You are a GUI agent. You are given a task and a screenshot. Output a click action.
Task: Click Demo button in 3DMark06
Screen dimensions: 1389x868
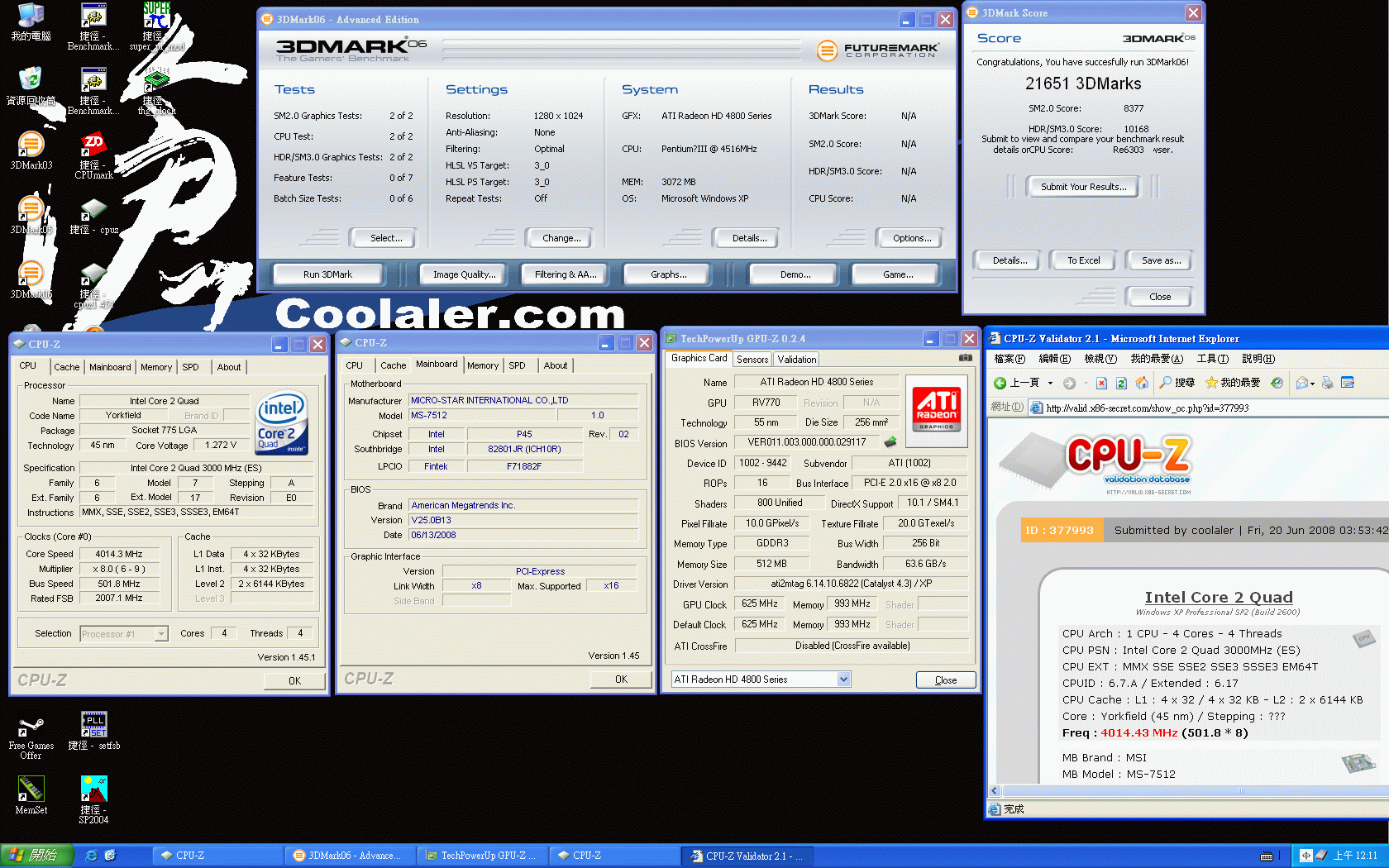(x=795, y=274)
